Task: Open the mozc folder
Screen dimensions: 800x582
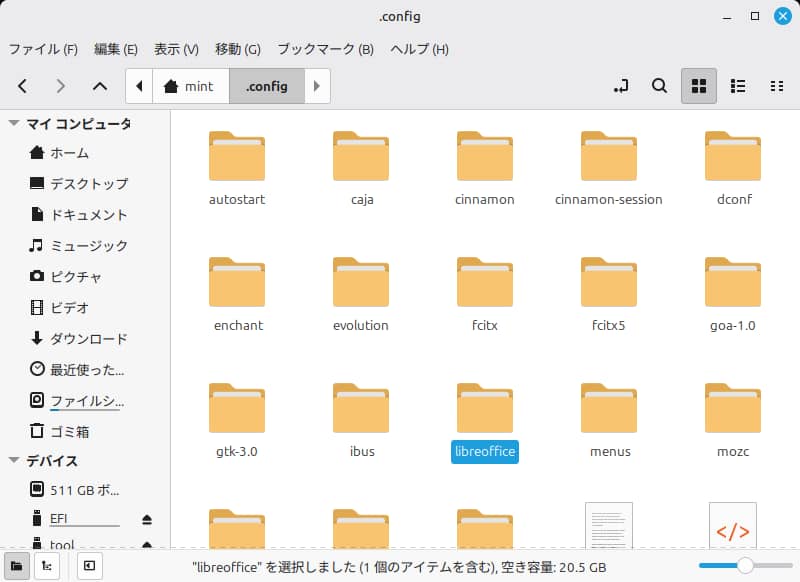Action: click(733, 408)
